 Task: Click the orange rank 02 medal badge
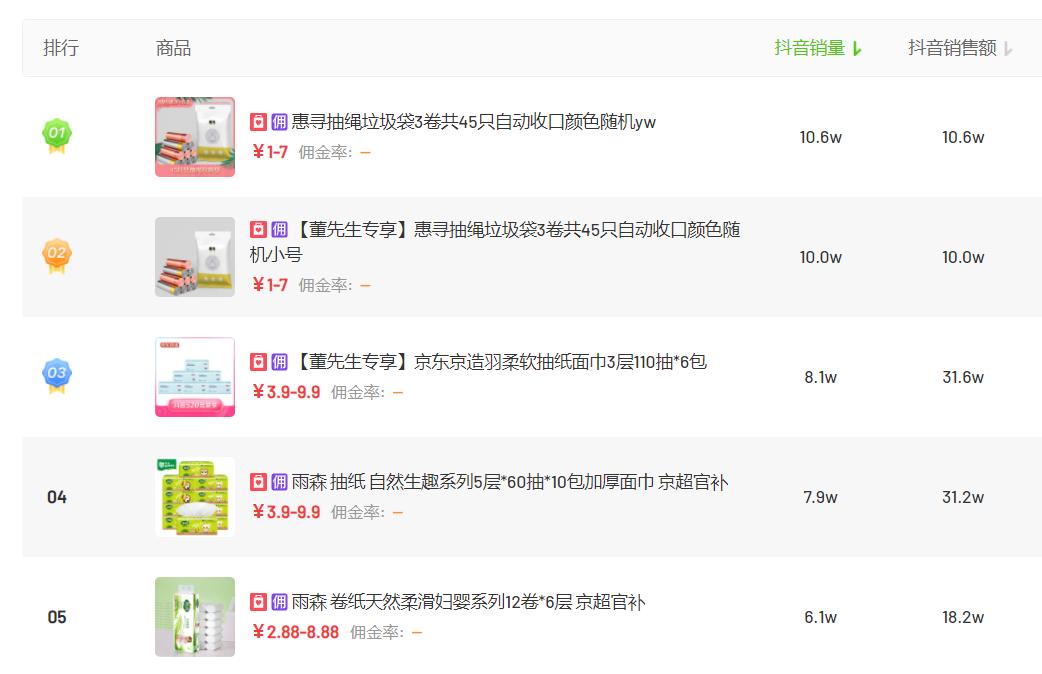coord(57,256)
